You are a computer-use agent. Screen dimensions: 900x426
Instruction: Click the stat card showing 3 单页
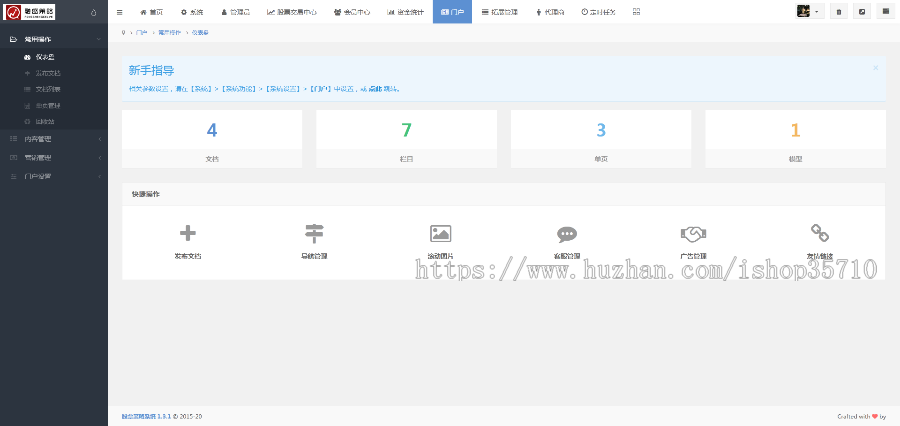click(x=601, y=139)
